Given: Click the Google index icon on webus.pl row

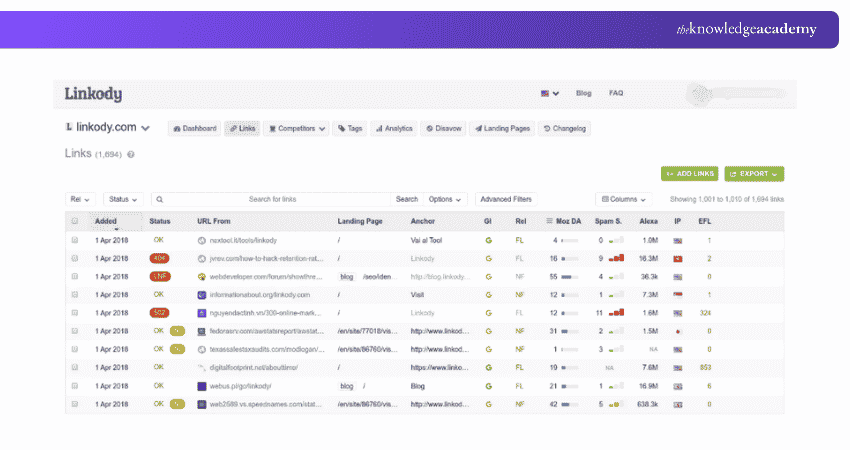Looking at the screenshot, I should click(488, 386).
